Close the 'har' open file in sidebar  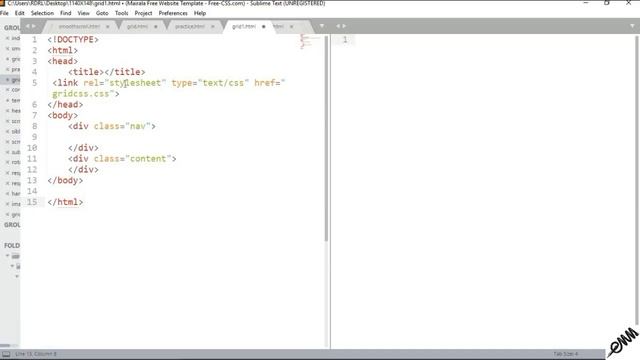point(7,193)
